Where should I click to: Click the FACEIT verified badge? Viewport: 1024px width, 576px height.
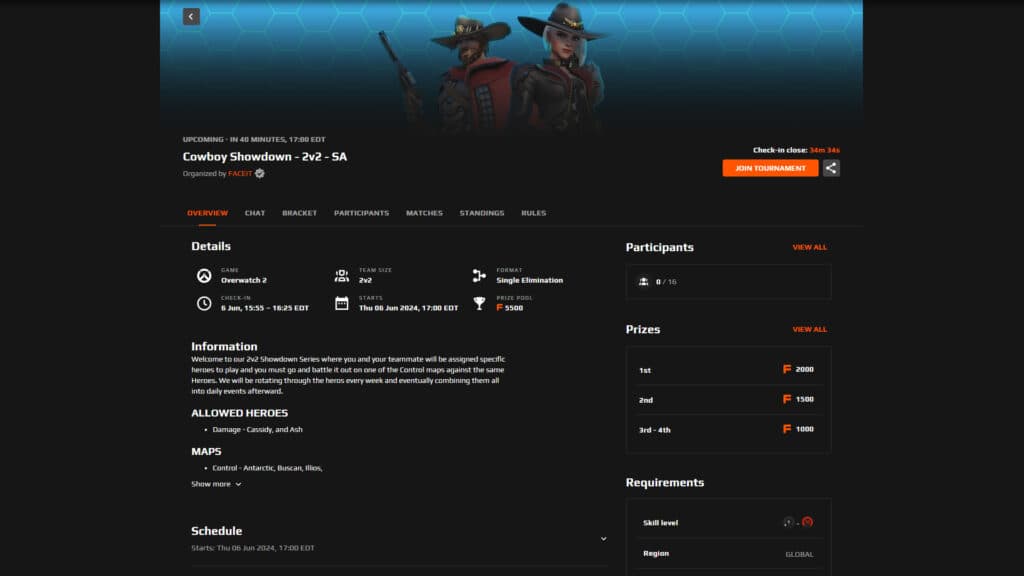tap(258, 171)
